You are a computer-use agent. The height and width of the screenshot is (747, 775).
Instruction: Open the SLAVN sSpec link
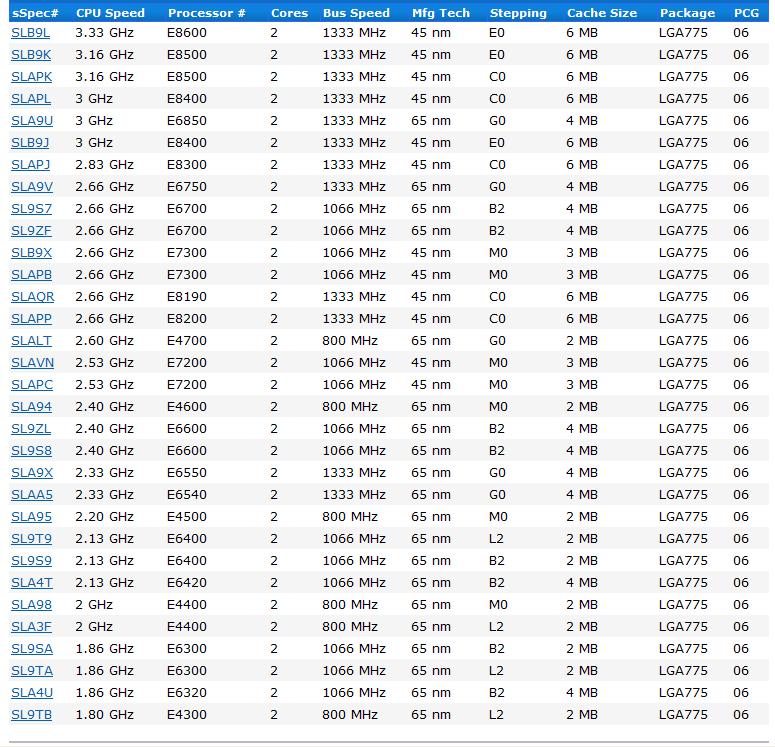point(32,363)
